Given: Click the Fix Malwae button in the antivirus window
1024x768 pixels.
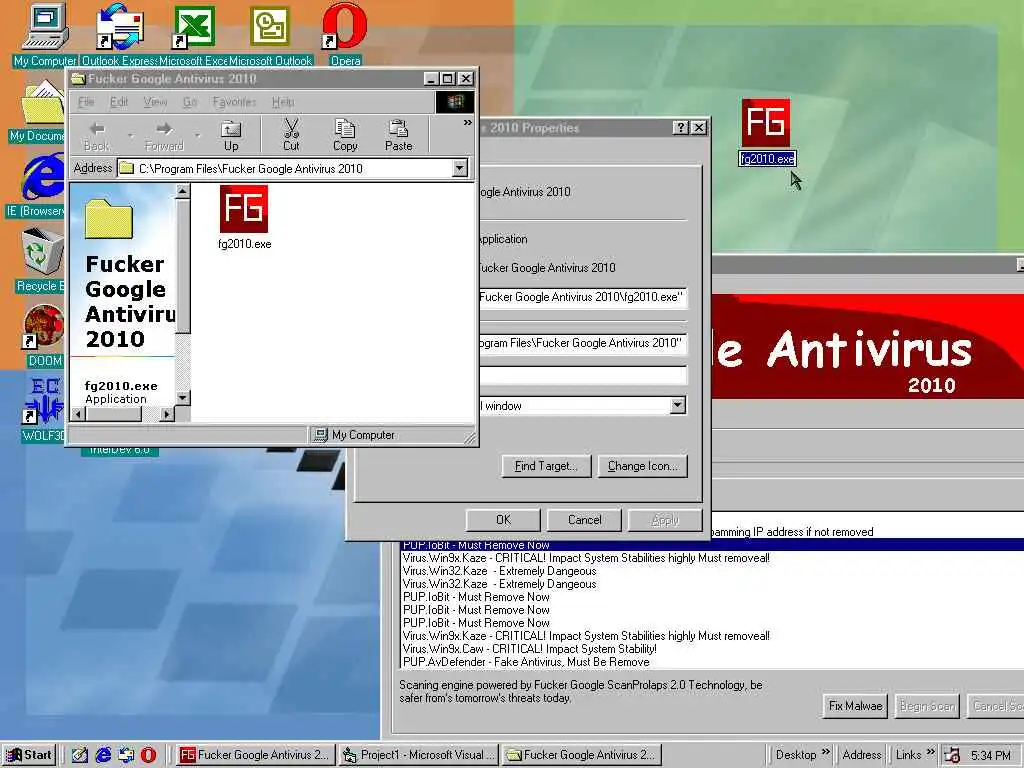Looking at the screenshot, I should tap(856, 706).
